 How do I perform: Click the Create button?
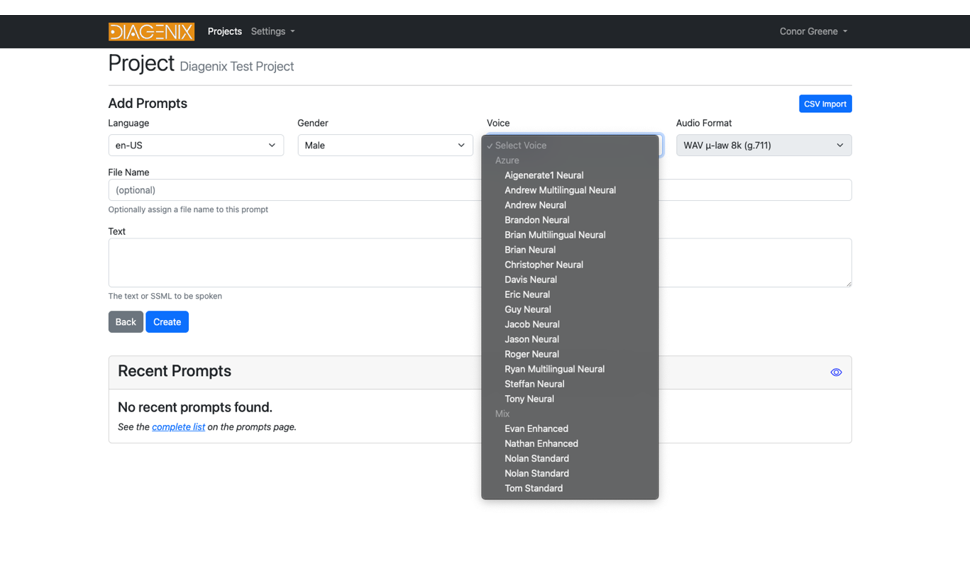click(167, 322)
